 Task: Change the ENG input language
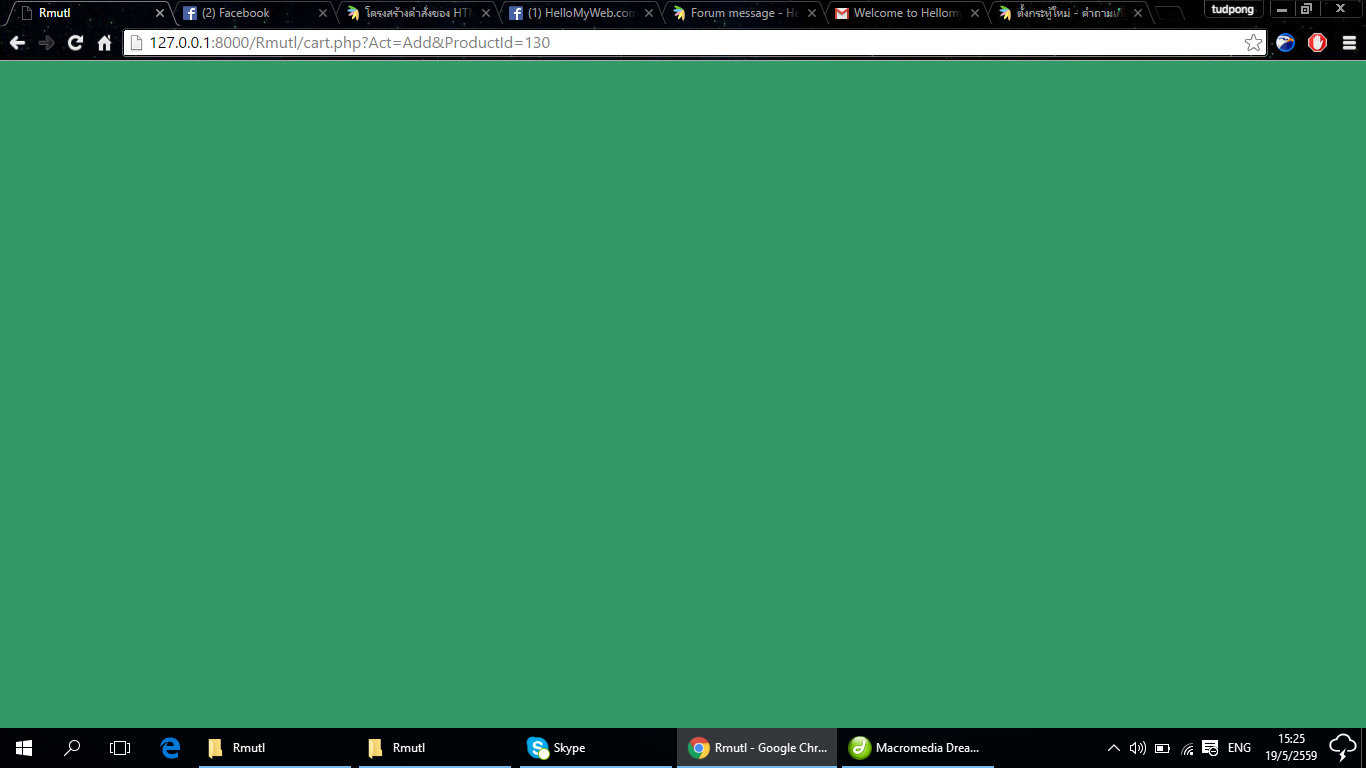point(1239,748)
